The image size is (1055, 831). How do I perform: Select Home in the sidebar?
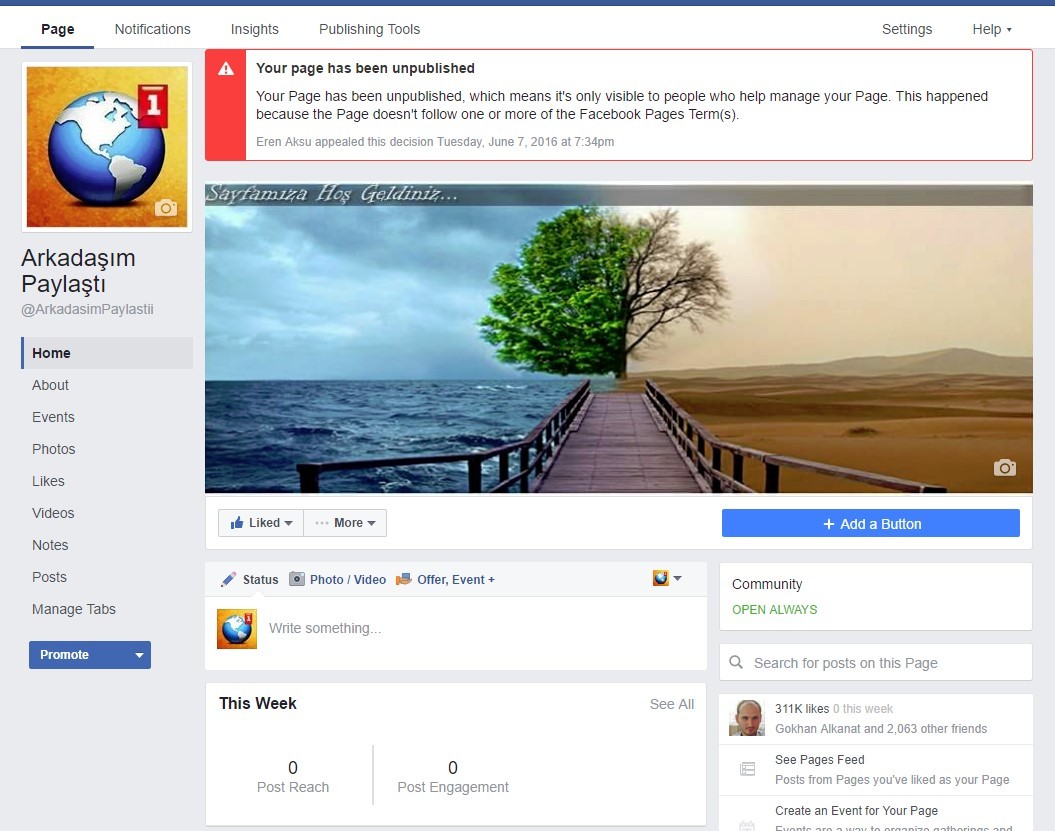coord(108,353)
